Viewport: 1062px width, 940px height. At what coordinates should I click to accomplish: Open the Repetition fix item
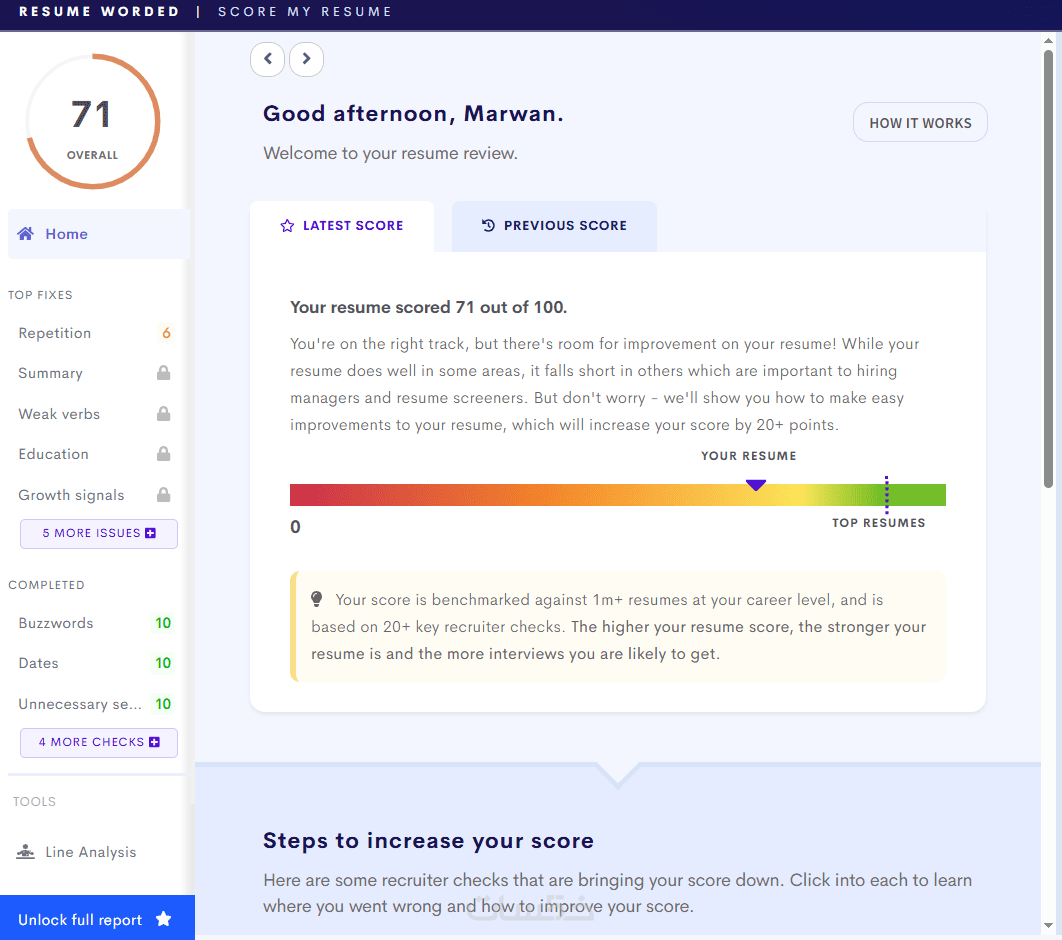pyautogui.click(x=95, y=333)
